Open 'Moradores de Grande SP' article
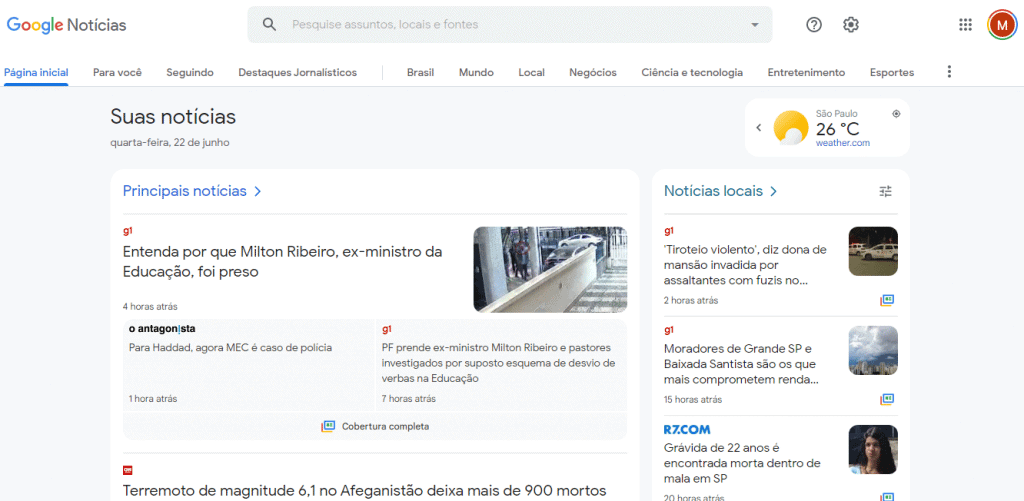 (741, 364)
